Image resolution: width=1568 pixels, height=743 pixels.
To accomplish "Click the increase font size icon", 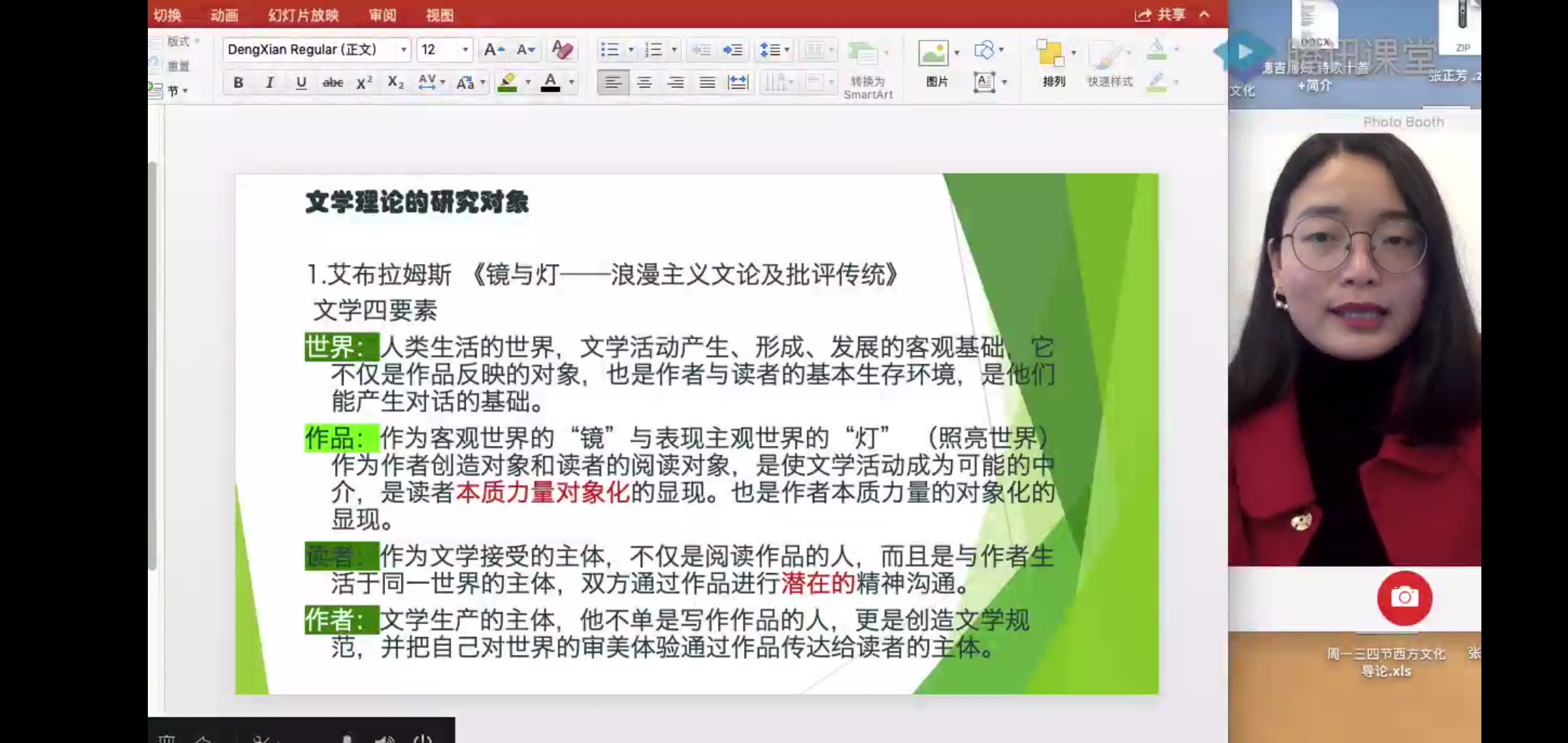I will [x=493, y=50].
